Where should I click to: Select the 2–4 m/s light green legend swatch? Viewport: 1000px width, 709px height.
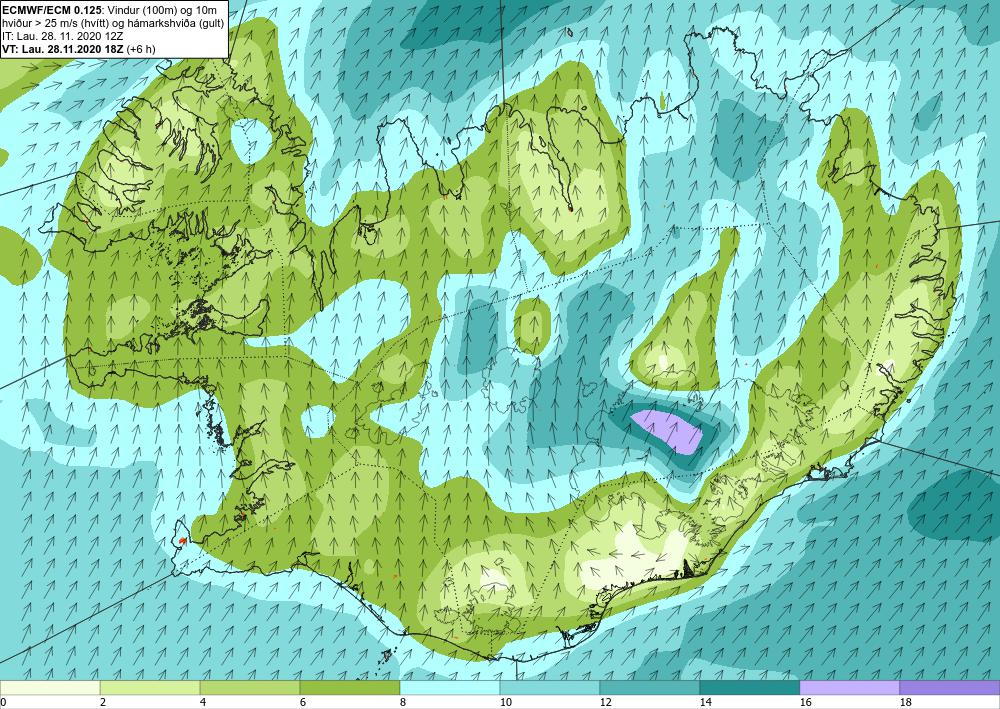coord(150,688)
